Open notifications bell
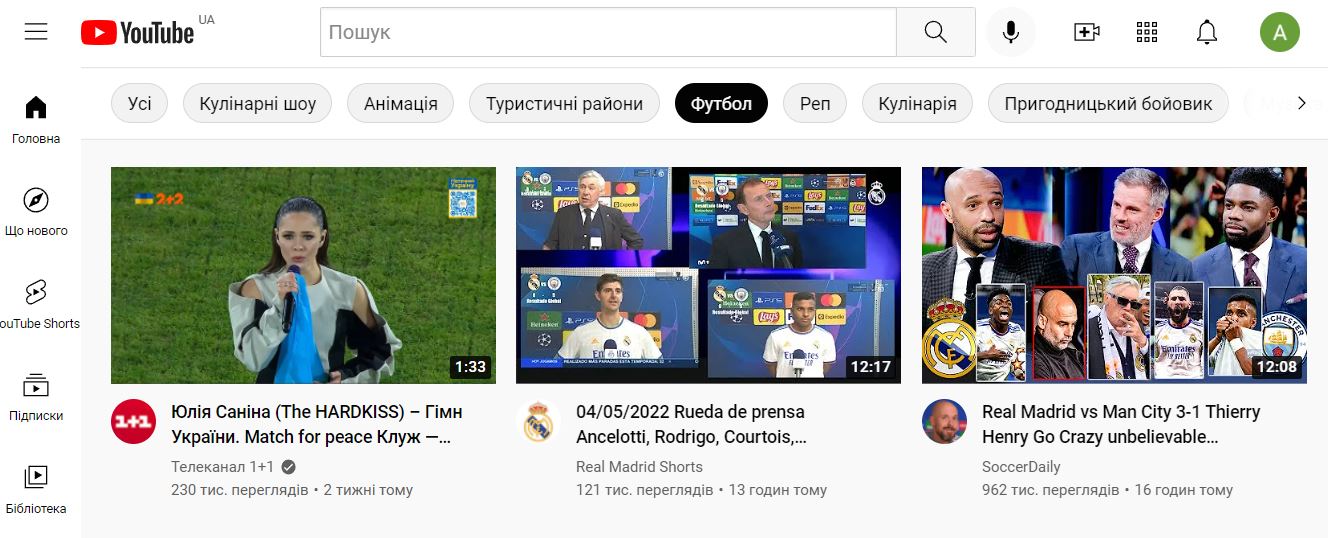The height and width of the screenshot is (538, 1328). coord(1207,32)
